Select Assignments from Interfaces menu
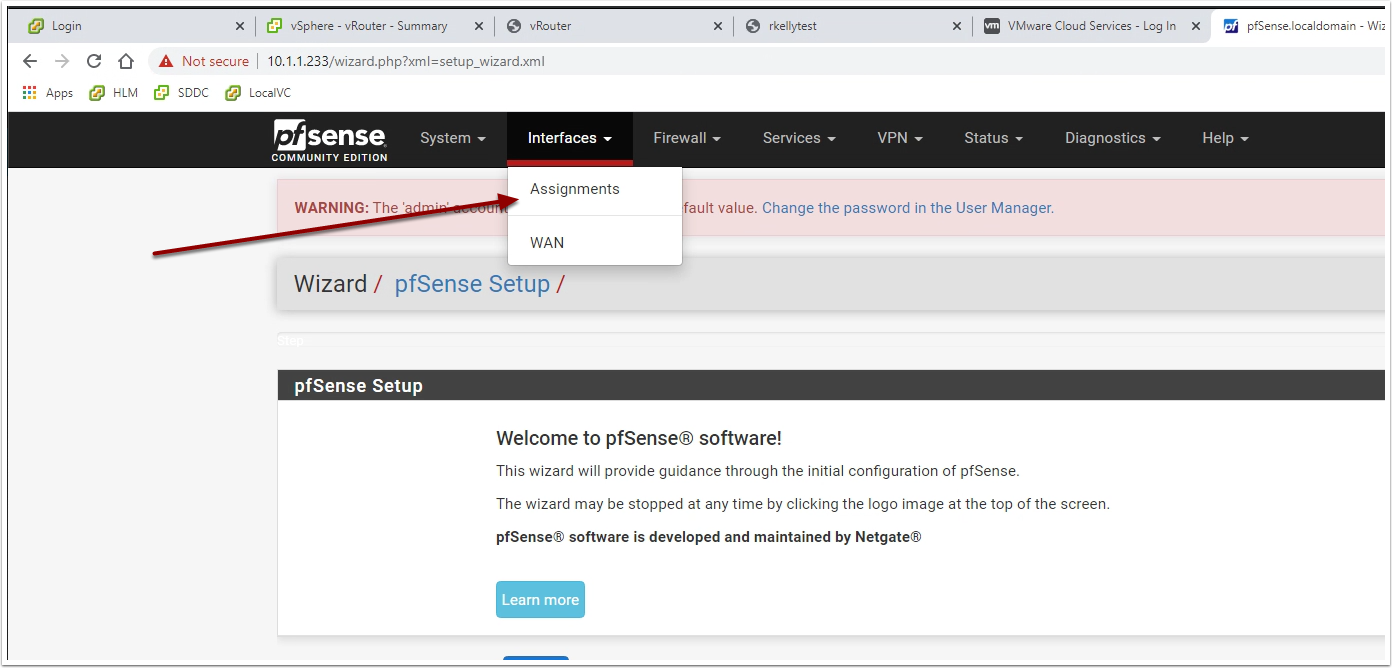The height and width of the screenshot is (668, 1392). pos(595,189)
